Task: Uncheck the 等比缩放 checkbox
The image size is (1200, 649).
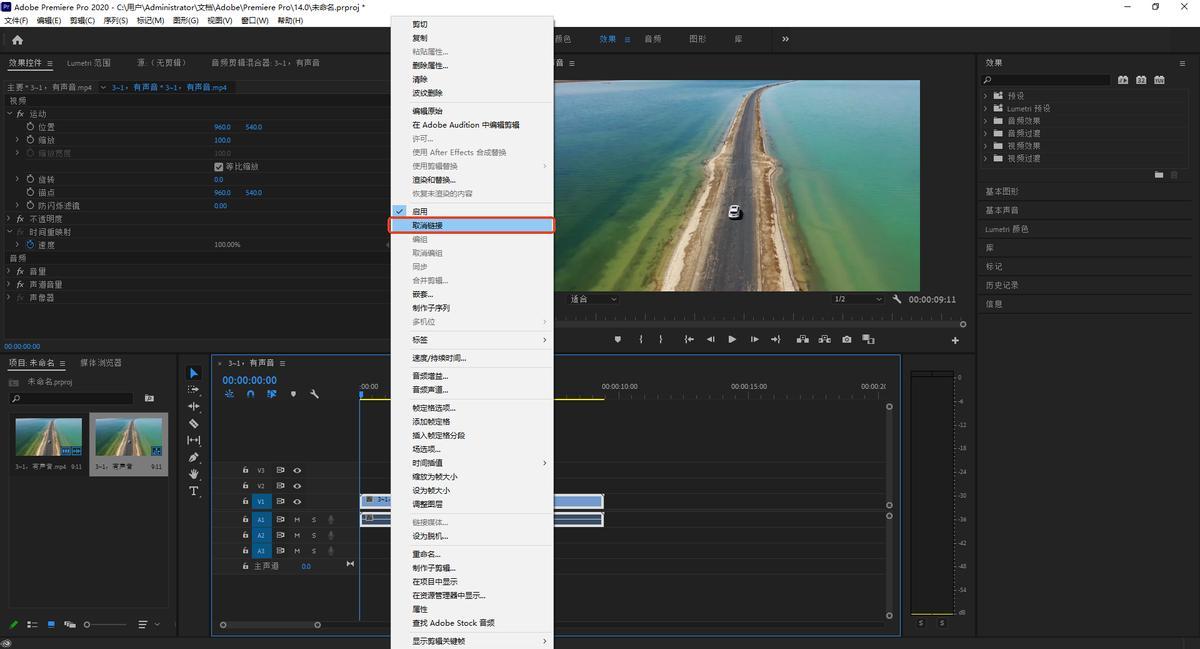Action: coord(219,167)
